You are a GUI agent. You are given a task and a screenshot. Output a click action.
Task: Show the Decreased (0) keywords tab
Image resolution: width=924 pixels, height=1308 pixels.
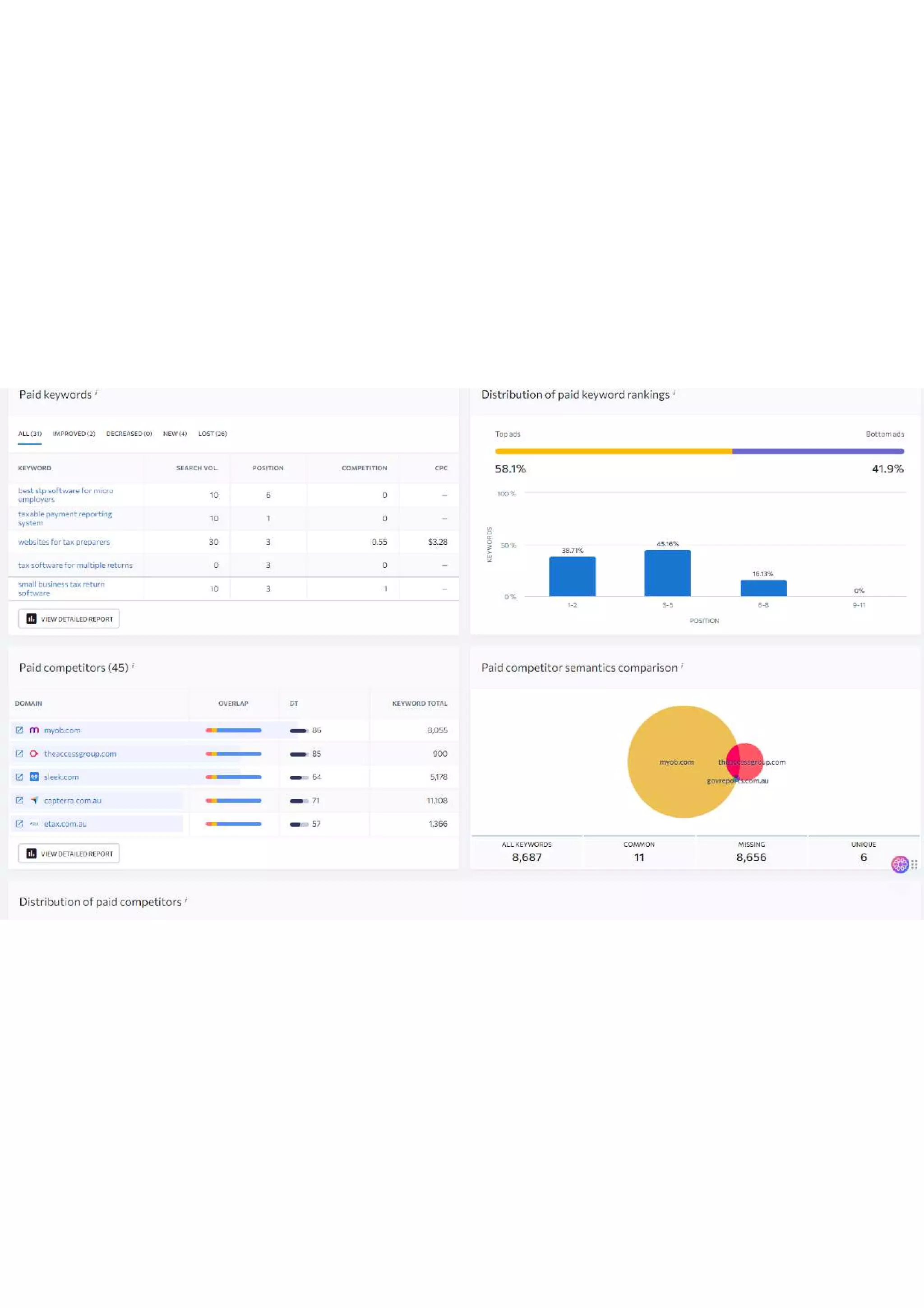coord(129,434)
